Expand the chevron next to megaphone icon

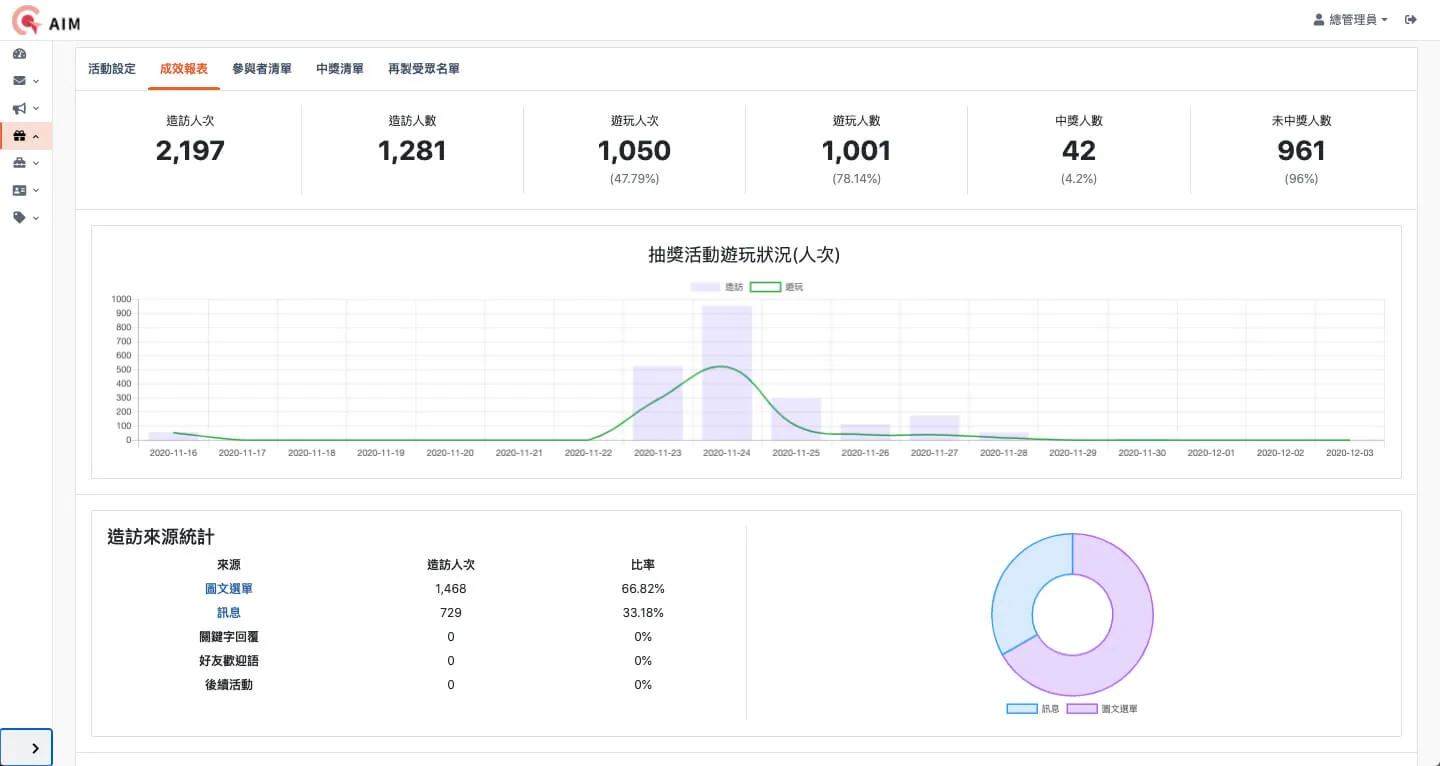click(36, 108)
